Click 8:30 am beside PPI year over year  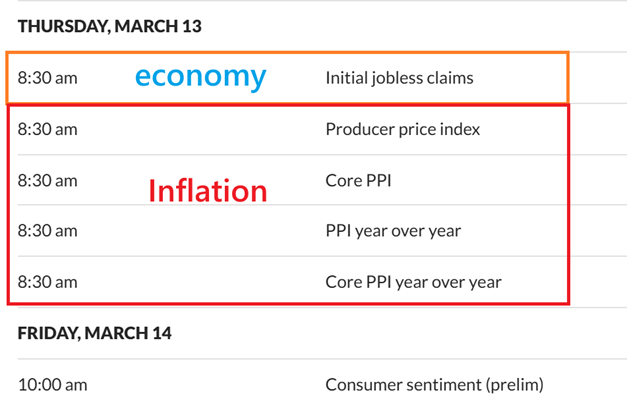(x=47, y=231)
